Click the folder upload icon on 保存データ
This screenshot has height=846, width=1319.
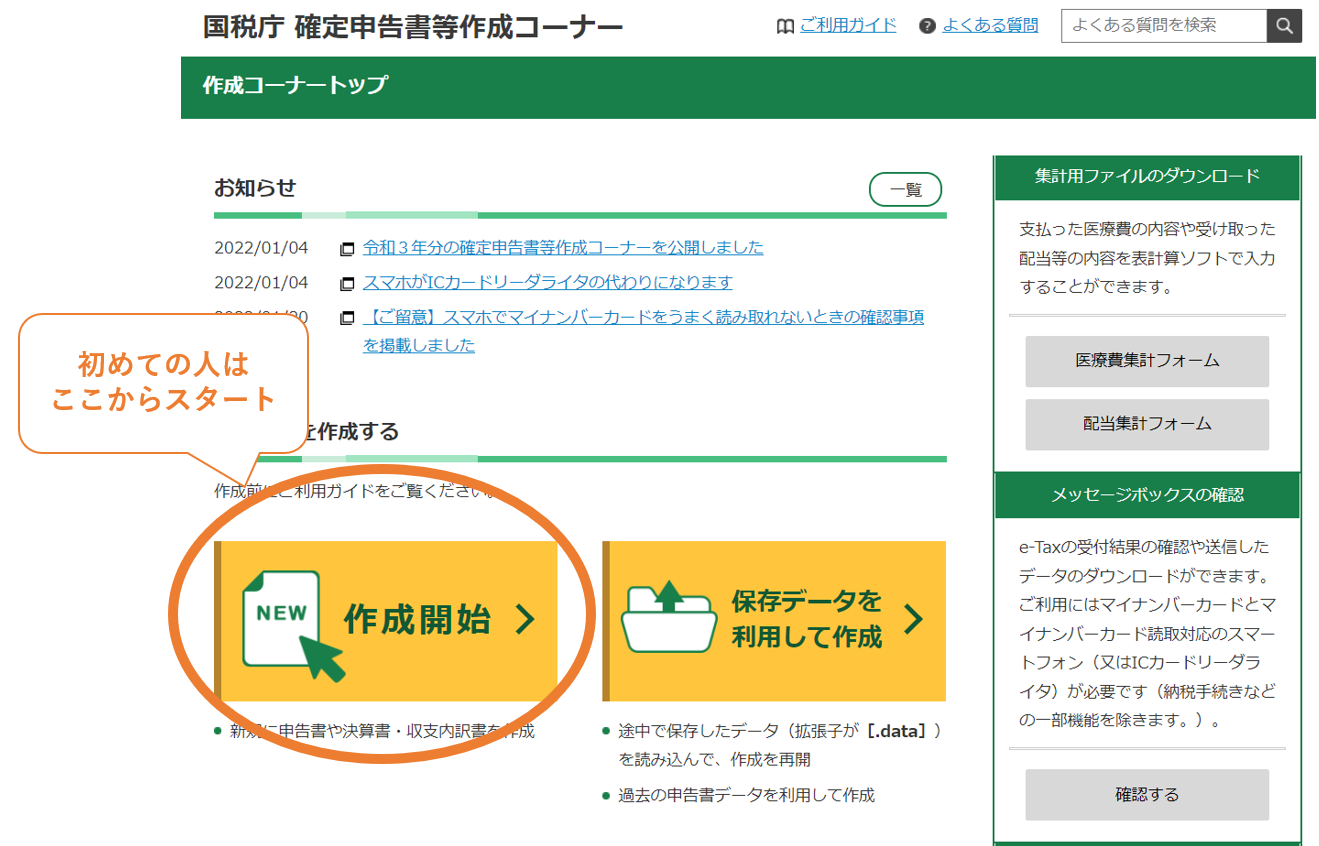[669, 618]
